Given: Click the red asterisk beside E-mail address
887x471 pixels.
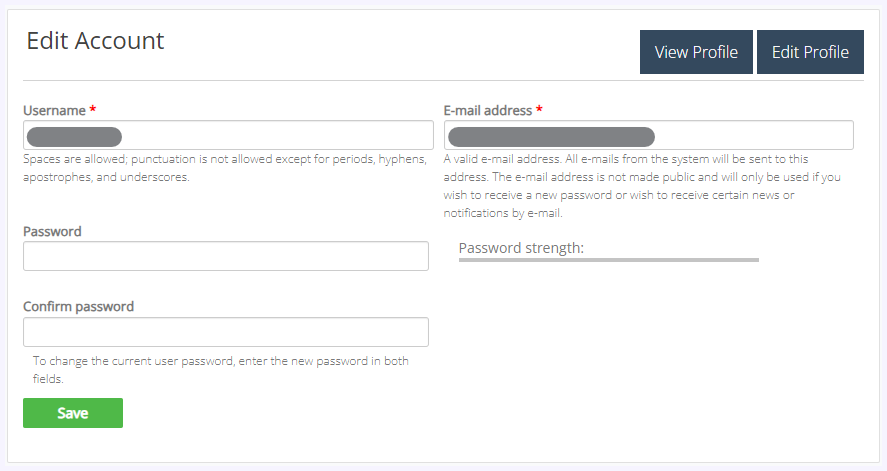Looking at the screenshot, I should [x=539, y=109].
